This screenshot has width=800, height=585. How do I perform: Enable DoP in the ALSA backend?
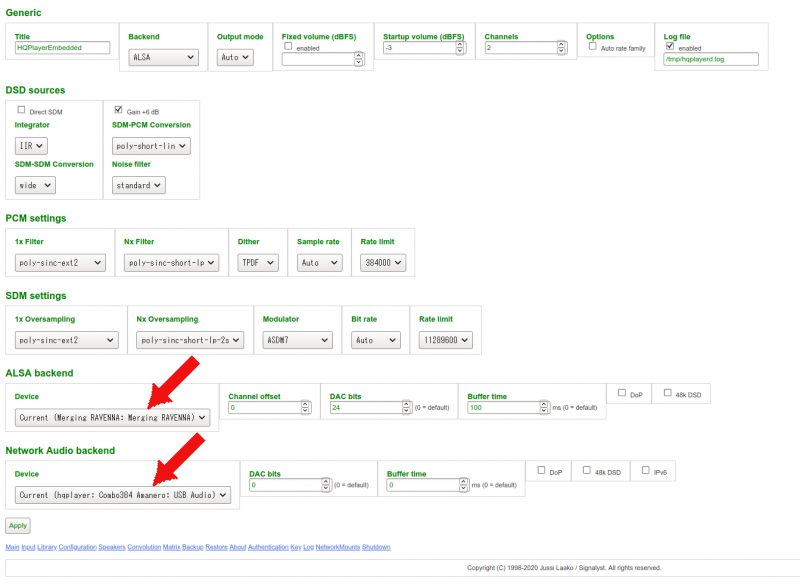point(623,394)
